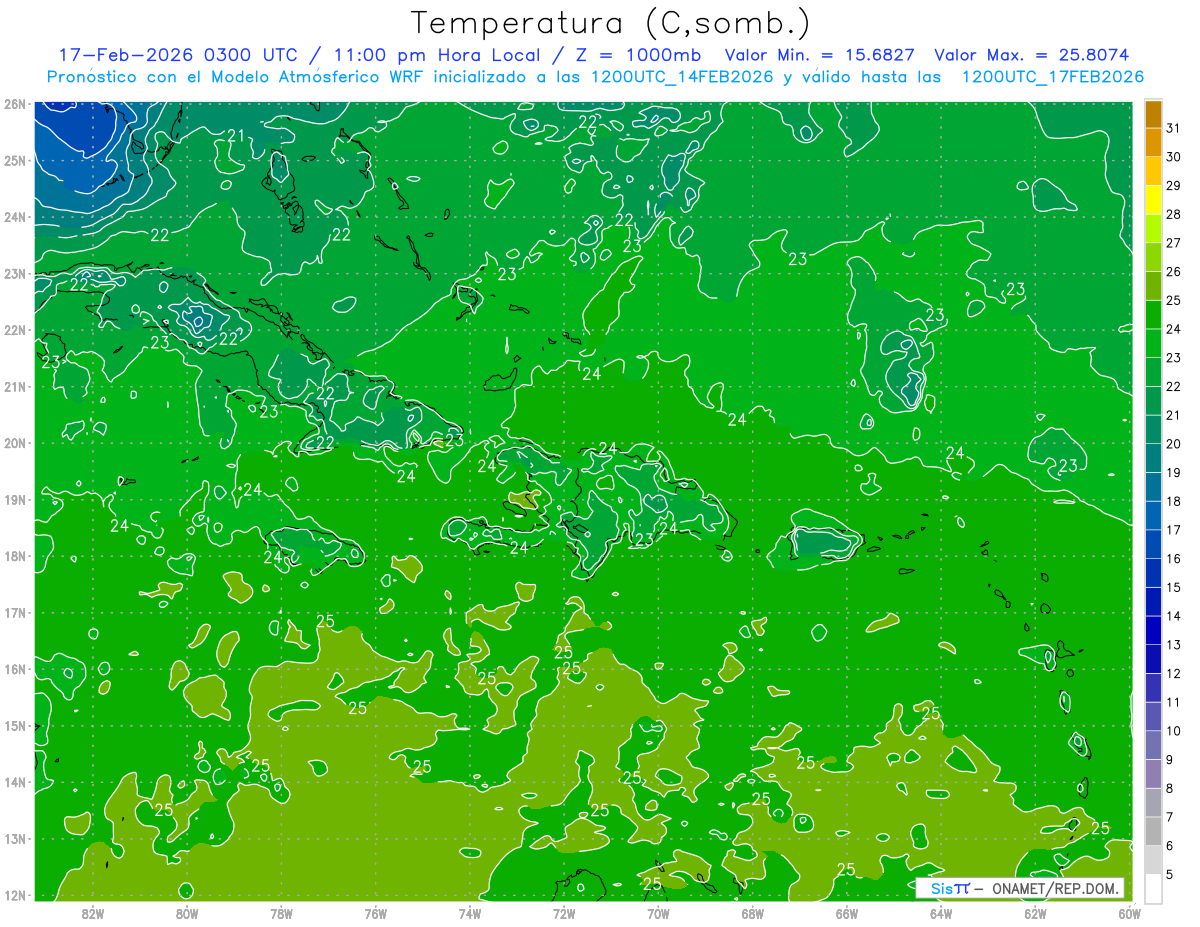Image resolution: width=1200 pixels, height=927 pixels.
Task: Click the lime colorbar swatch between 27 and 28
Action: [1153, 228]
